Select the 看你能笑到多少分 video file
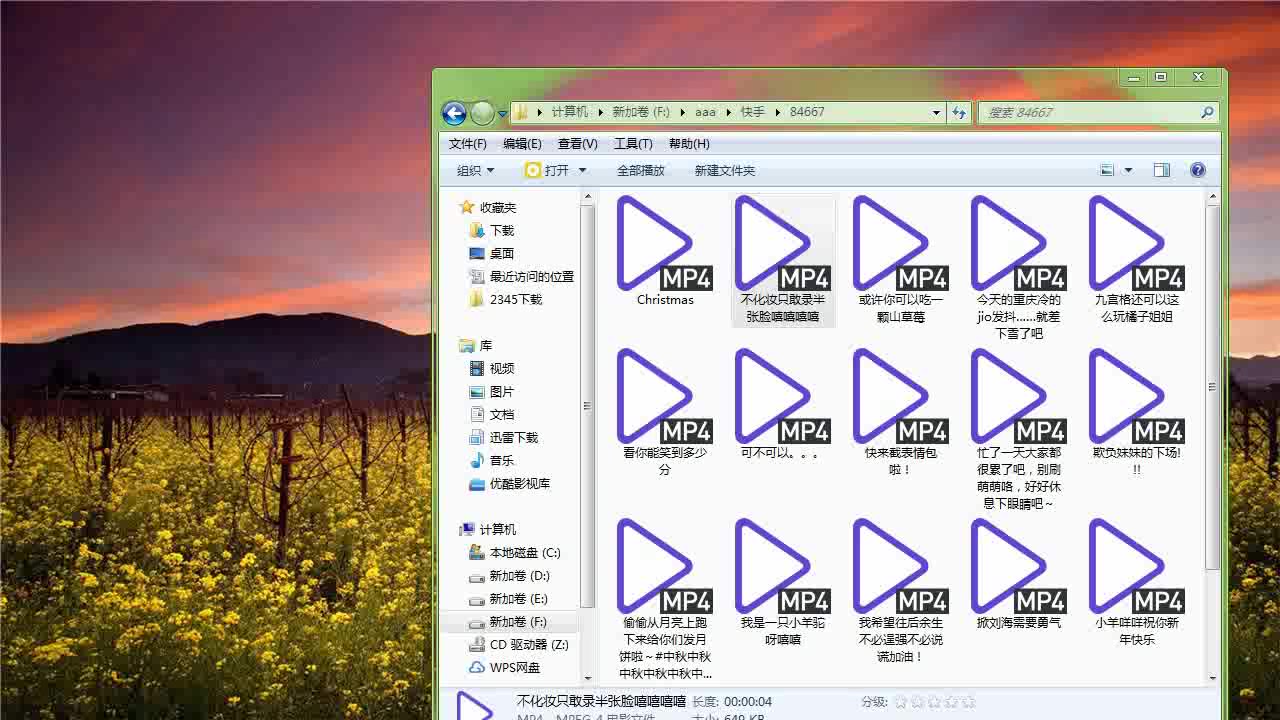The height and width of the screenshot is (720, 1280). pyautogui.click(x=664, y=412)
